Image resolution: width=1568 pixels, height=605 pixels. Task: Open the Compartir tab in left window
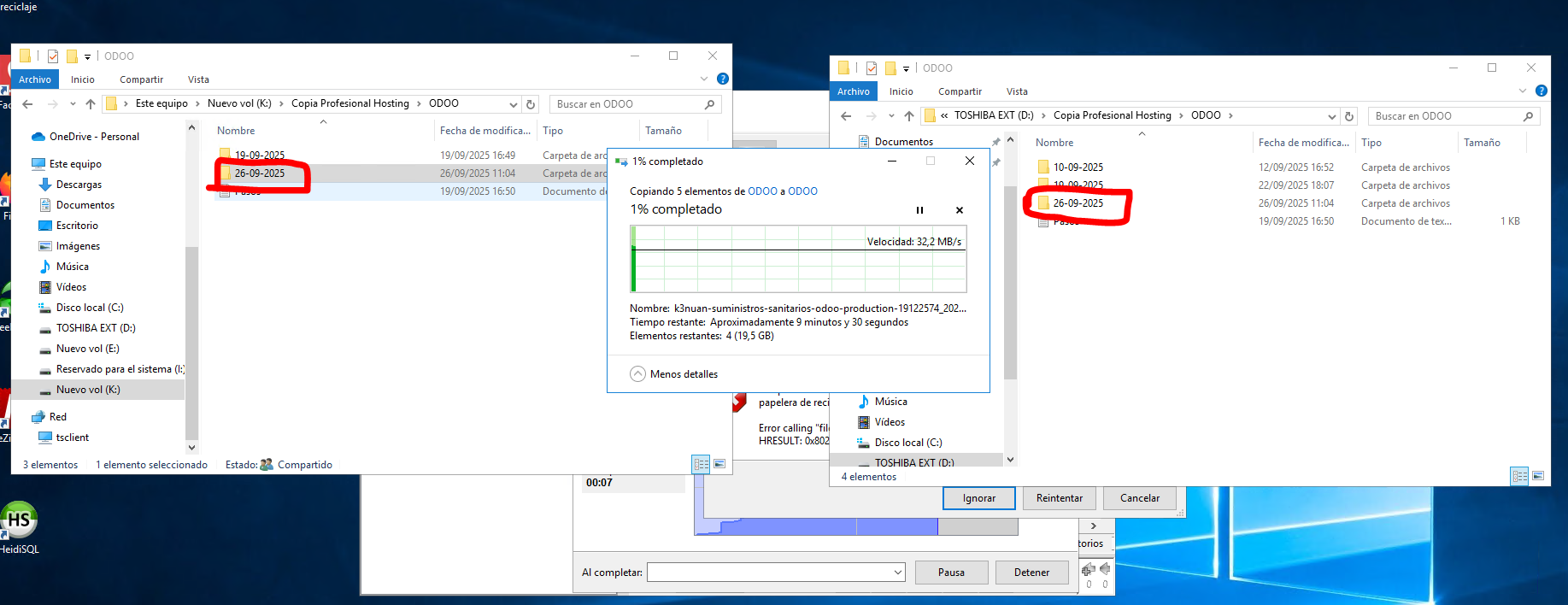141,79
